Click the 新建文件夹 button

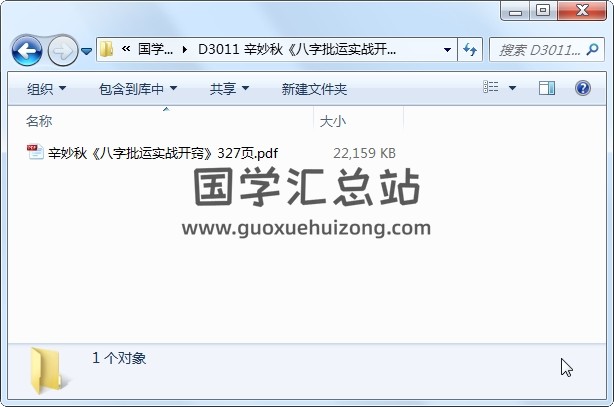pos(314,89)
